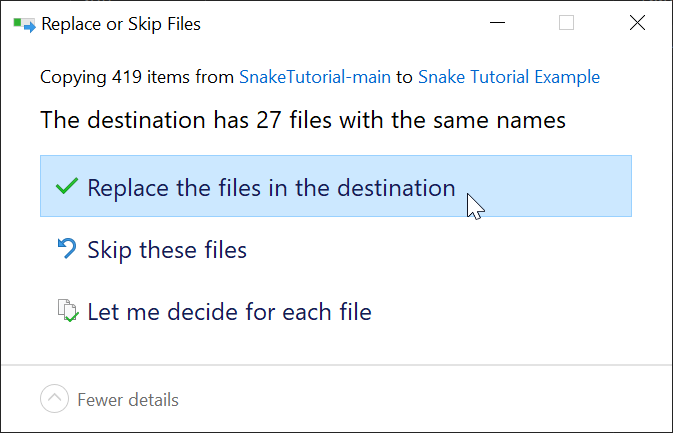This screenshot has width=673, height=433.
Task: Pick "Let me decide for each file"
Action: [x=229, y=311]
